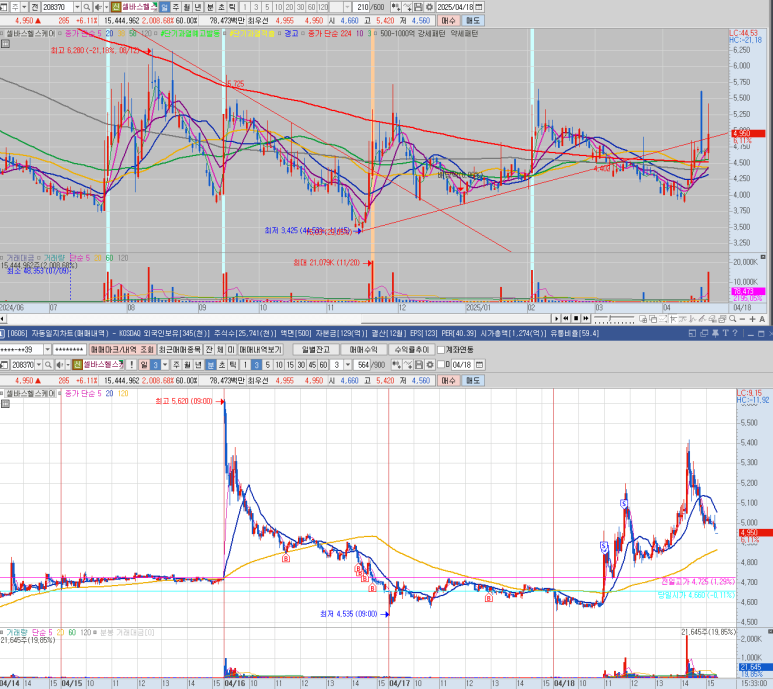Open the stock code 208370 dropdown in the lower toolbar
The width and height of the screenshot is (773, 689).
tap(38, 365)
